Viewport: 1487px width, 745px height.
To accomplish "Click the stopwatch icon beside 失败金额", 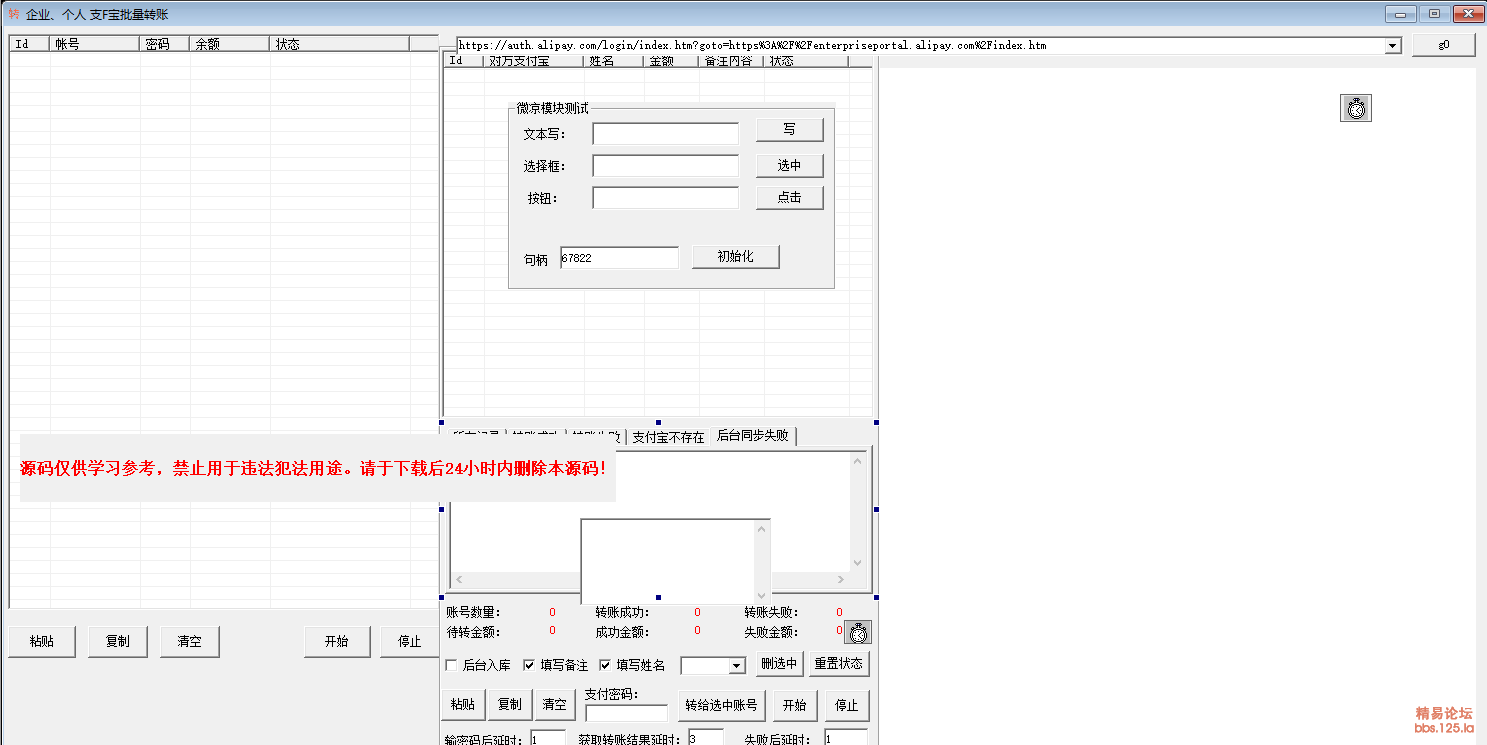I will [858, 632].
